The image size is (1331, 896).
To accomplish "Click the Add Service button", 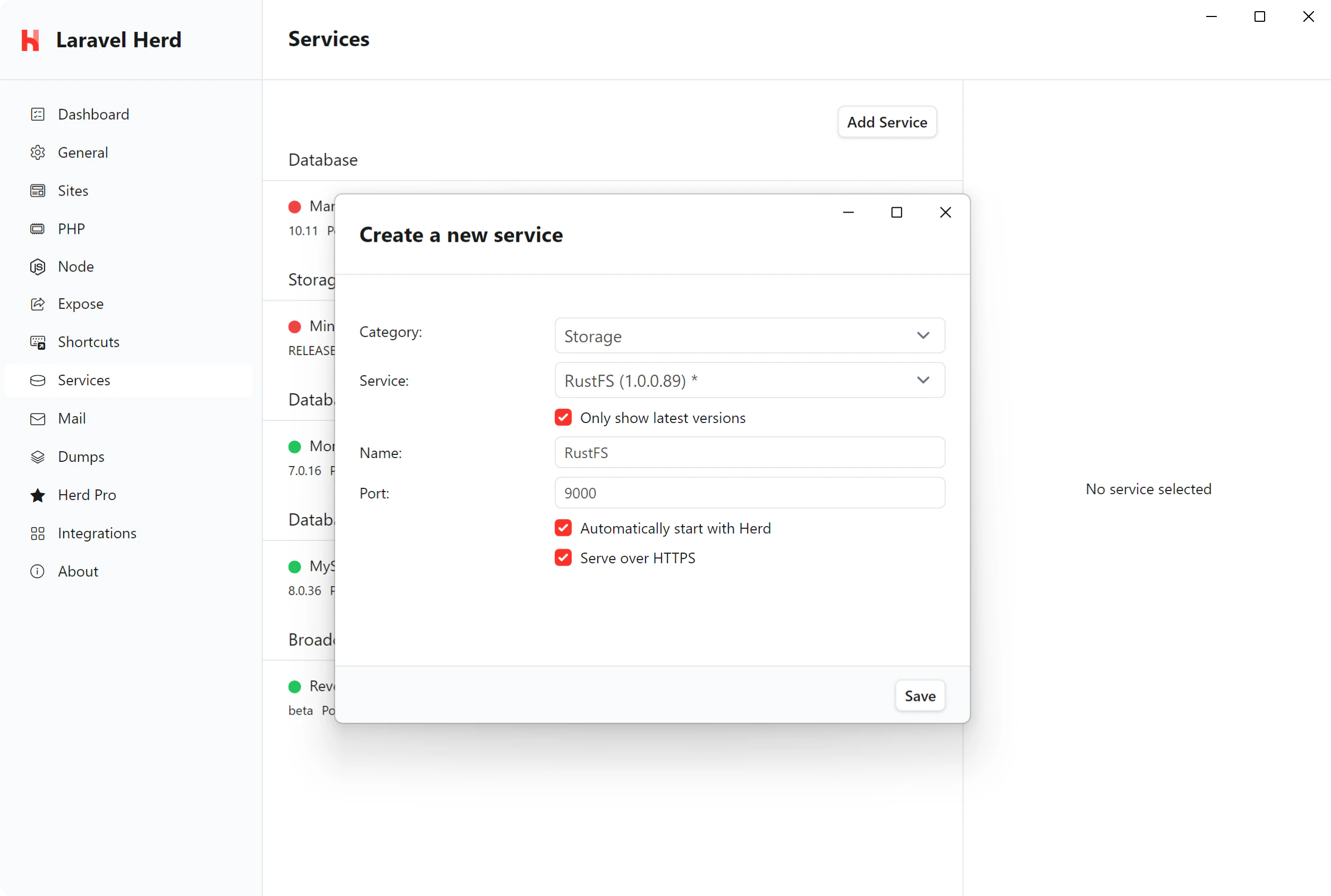I will pyautogui.click(x=887, y=122).
